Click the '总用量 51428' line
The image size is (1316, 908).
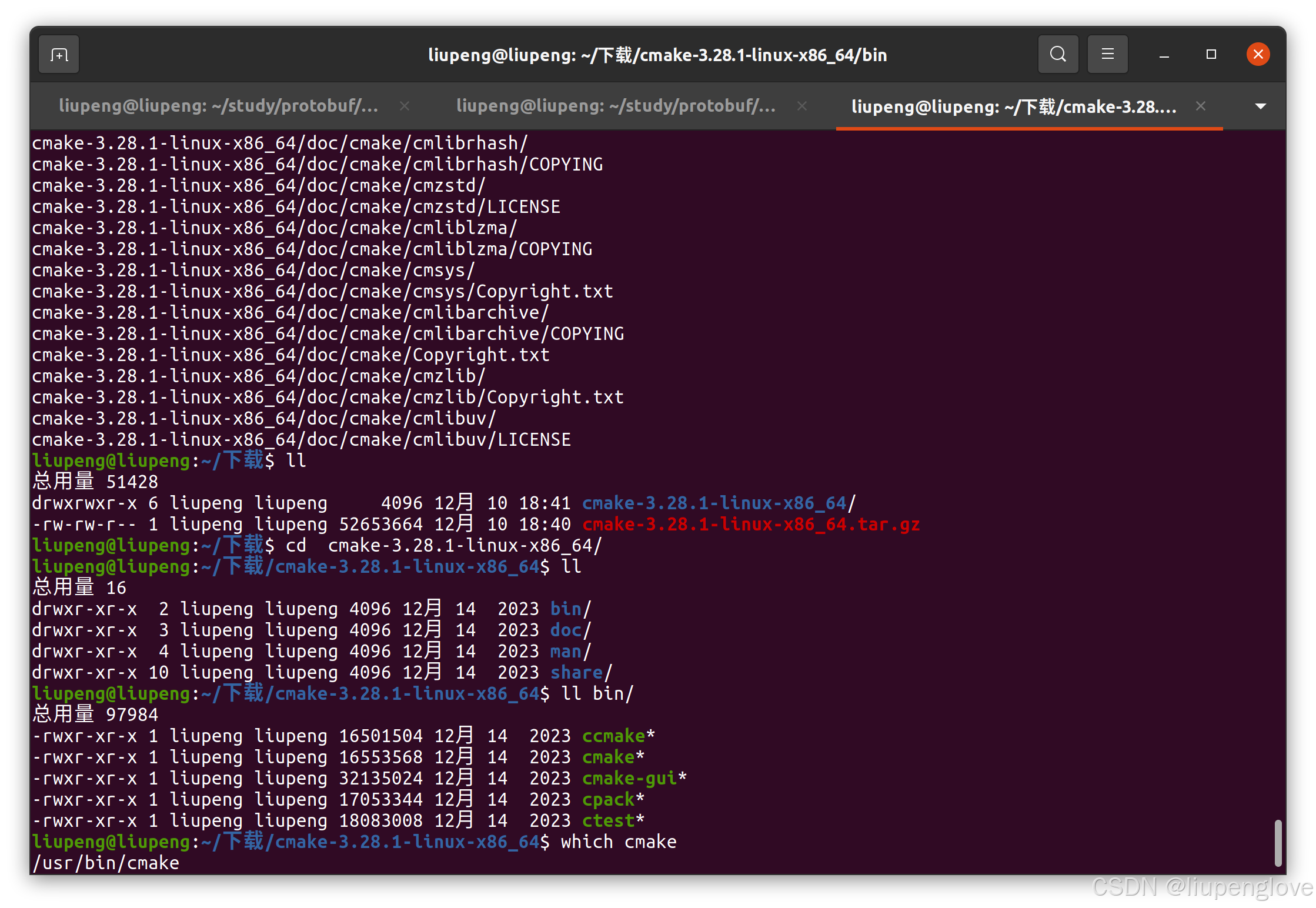95,482
